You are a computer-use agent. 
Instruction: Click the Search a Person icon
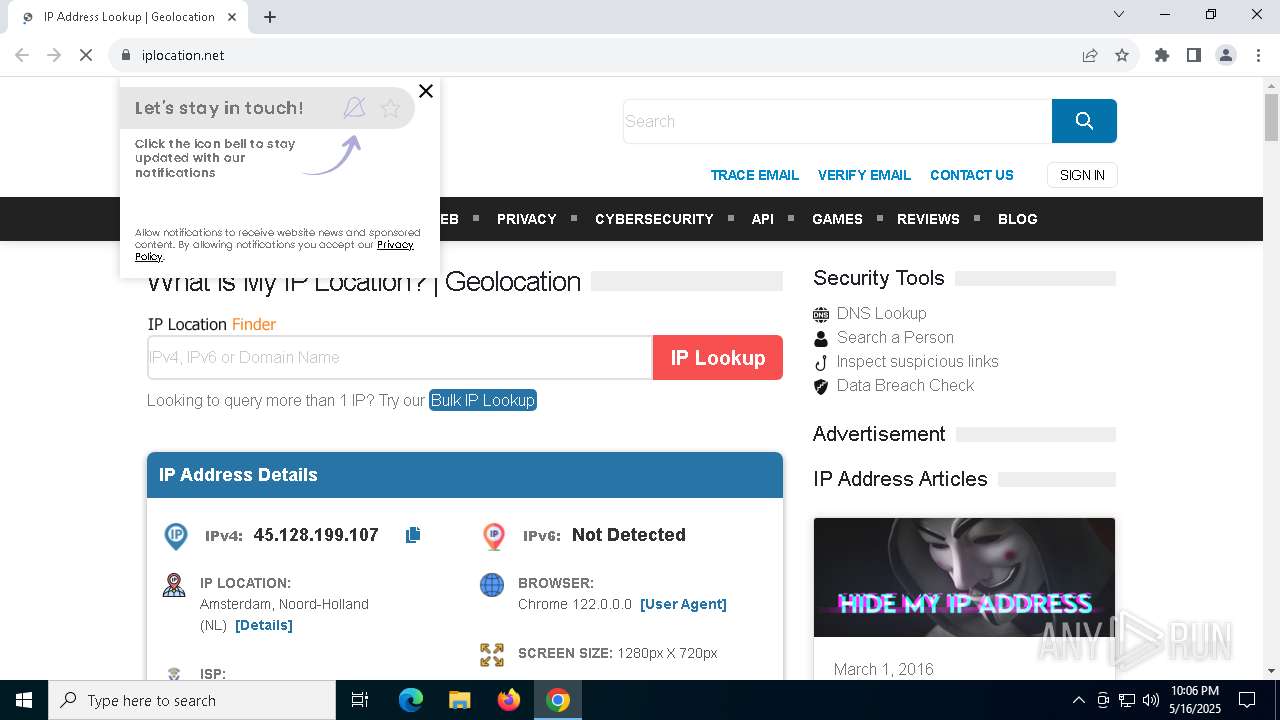(x=821, y=338)
